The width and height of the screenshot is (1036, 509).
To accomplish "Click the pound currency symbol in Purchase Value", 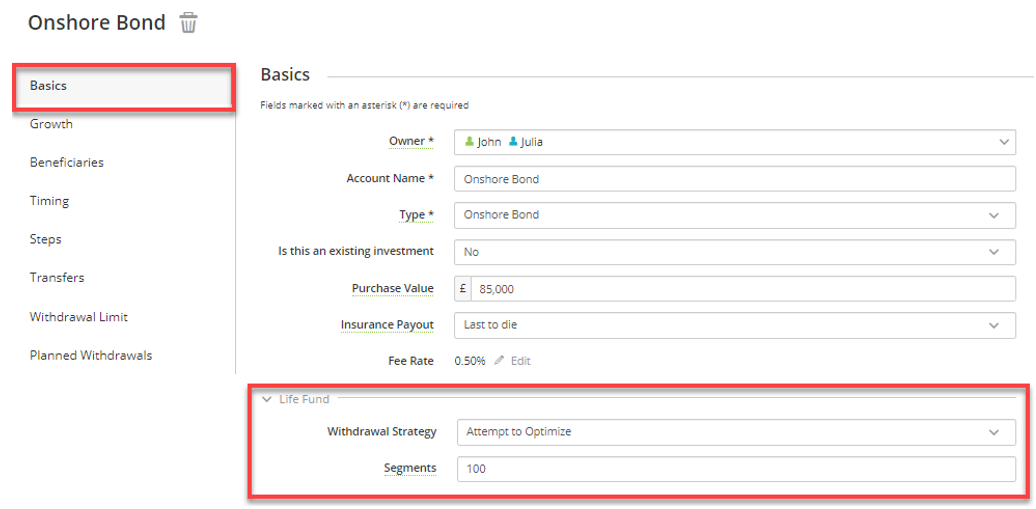I will (463, 289).
